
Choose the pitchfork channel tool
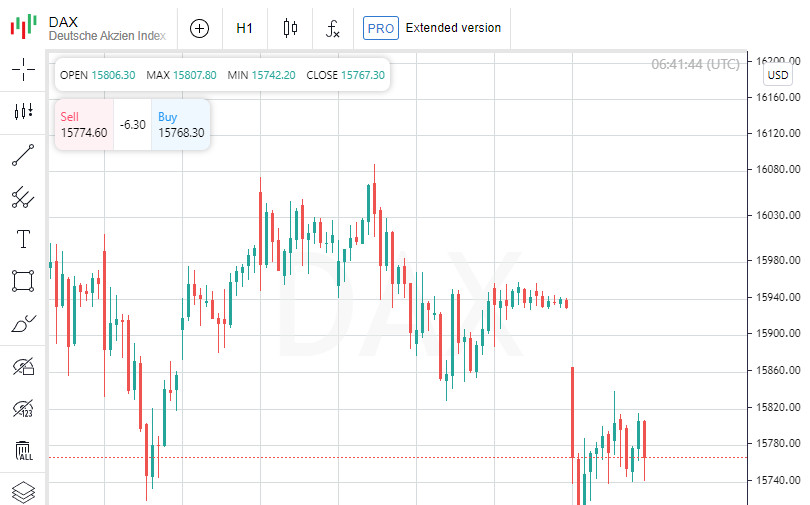click(23, 197)
